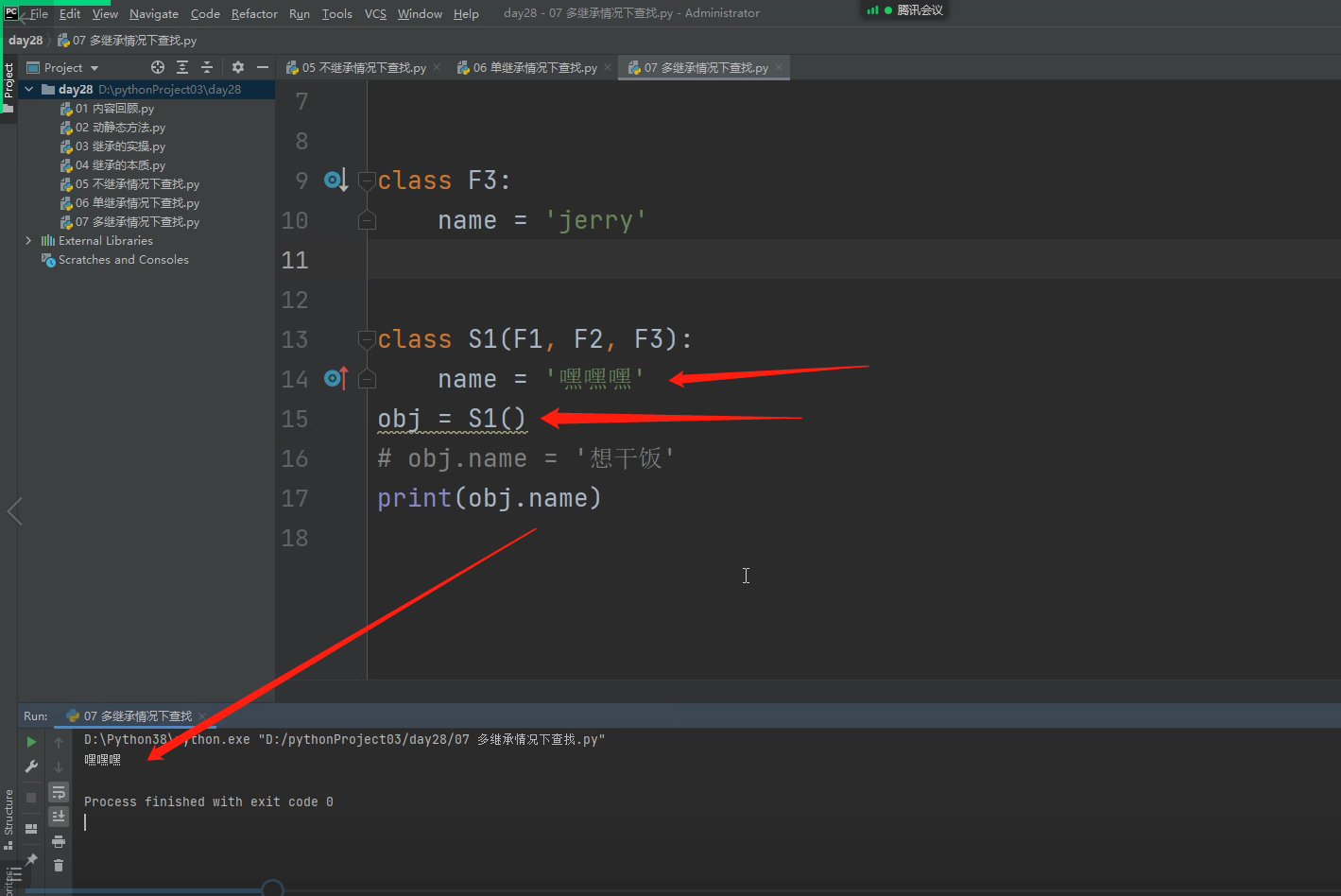Rerun the script with the green play icon
Screen dimensions: 1341x896
tap(31, 742)
